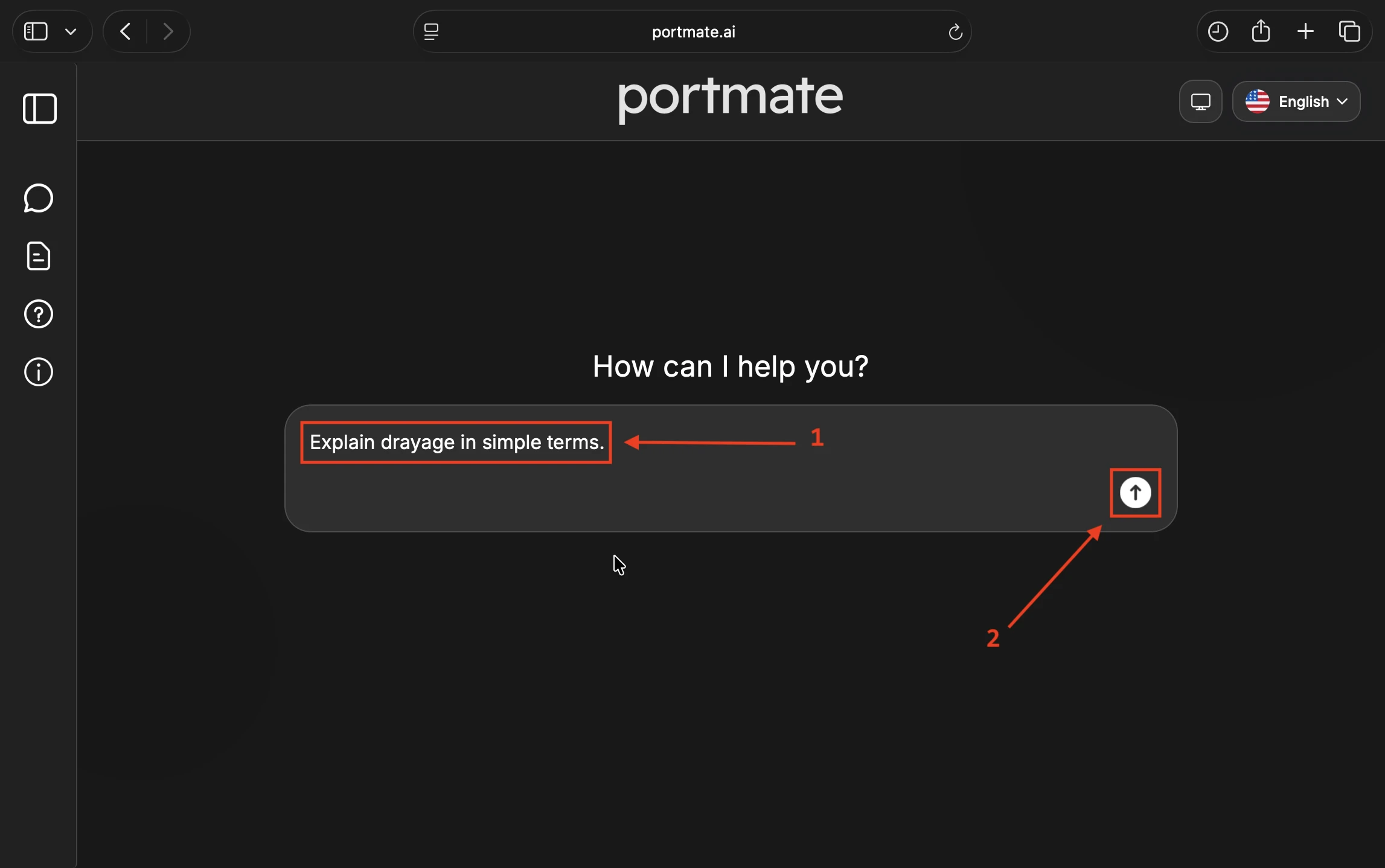Image resolution: width=1385 pixels, height=868 pixels.
Task: Toggle the Safari sidebar button
Action: coord(36,31)
